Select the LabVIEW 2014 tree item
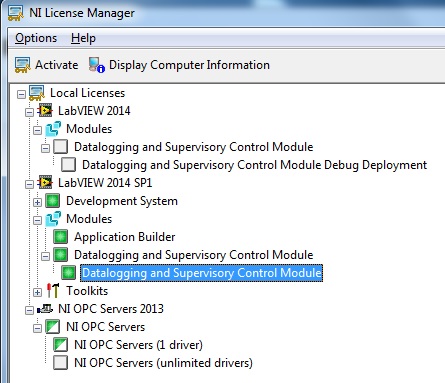The image size is (445, 383). [x=94, y=111]
